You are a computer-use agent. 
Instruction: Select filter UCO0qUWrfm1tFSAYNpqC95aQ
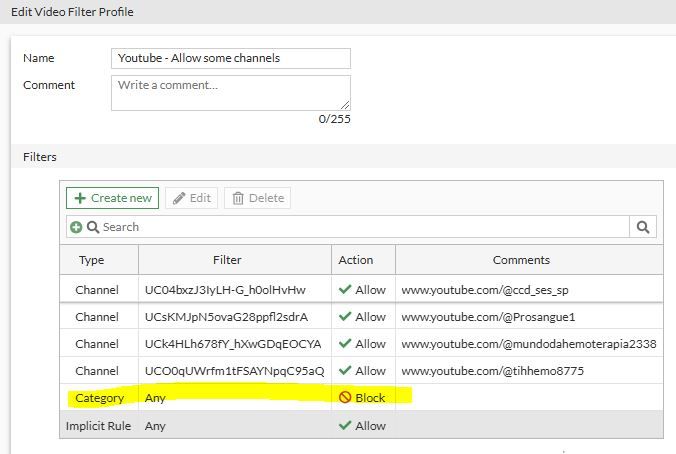[235, 371]
